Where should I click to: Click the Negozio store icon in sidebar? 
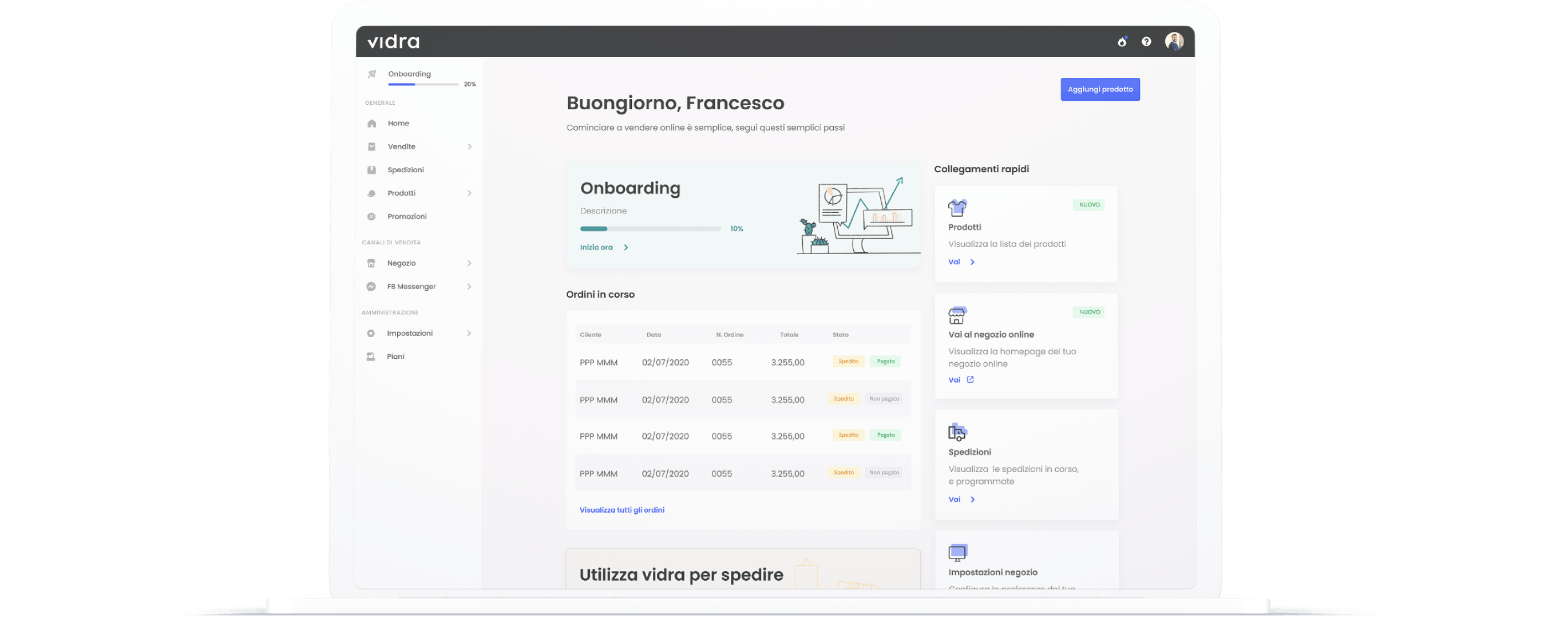tap(371, 263)
